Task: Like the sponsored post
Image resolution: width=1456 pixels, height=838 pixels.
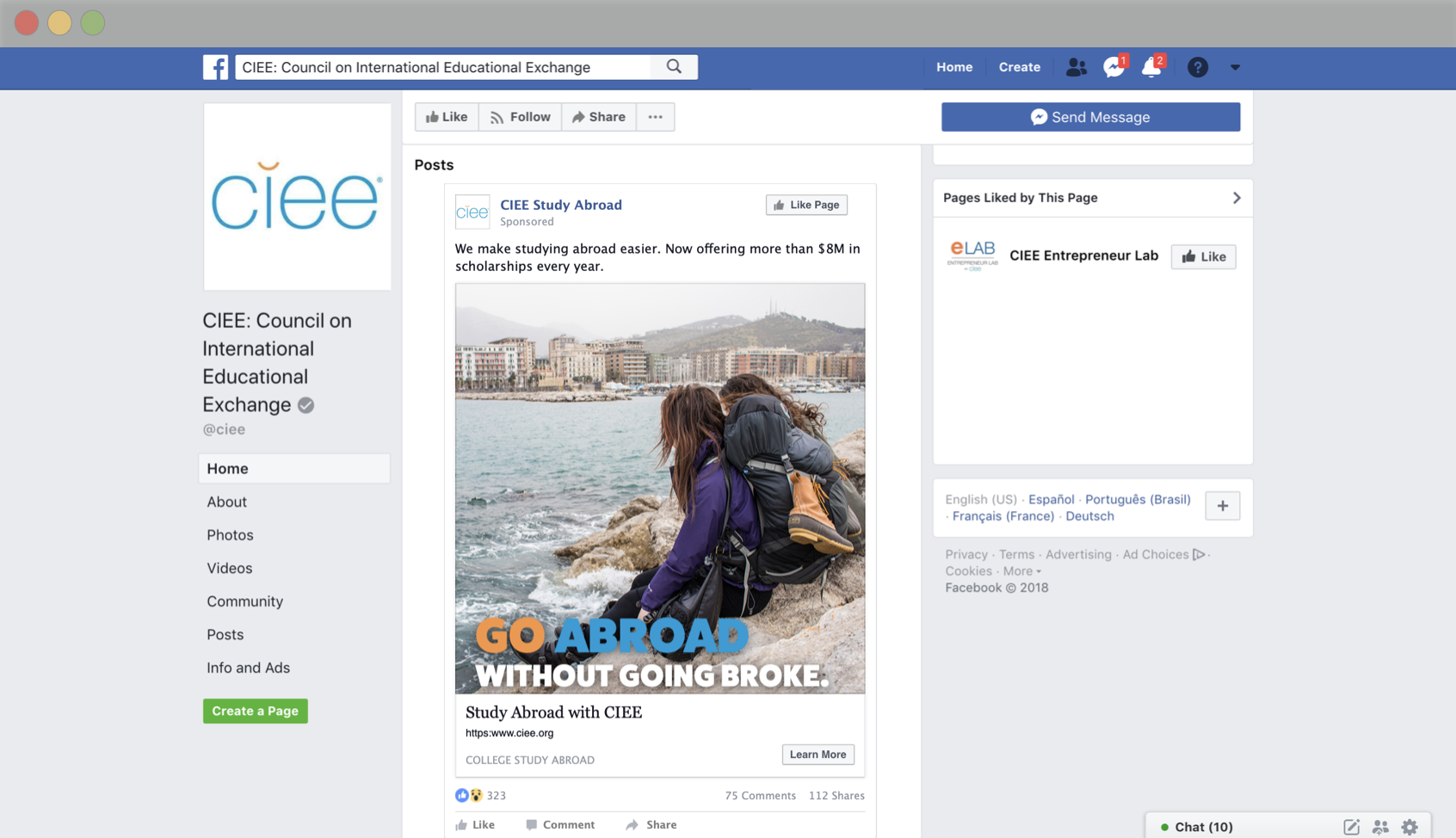Action: tap(475, 824)
